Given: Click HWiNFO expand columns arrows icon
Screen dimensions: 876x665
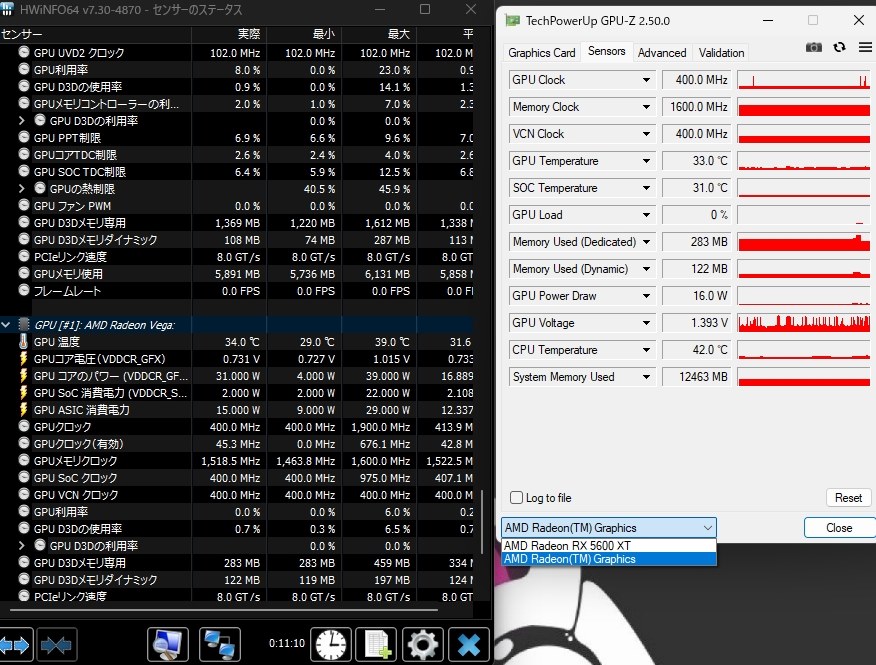Looking at the screenshot, I should [15, 645].
